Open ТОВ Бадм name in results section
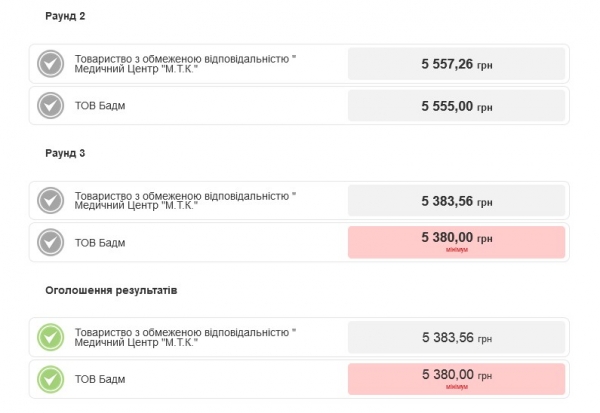Viewport: 600px width, 413px height. click(100, 379)
